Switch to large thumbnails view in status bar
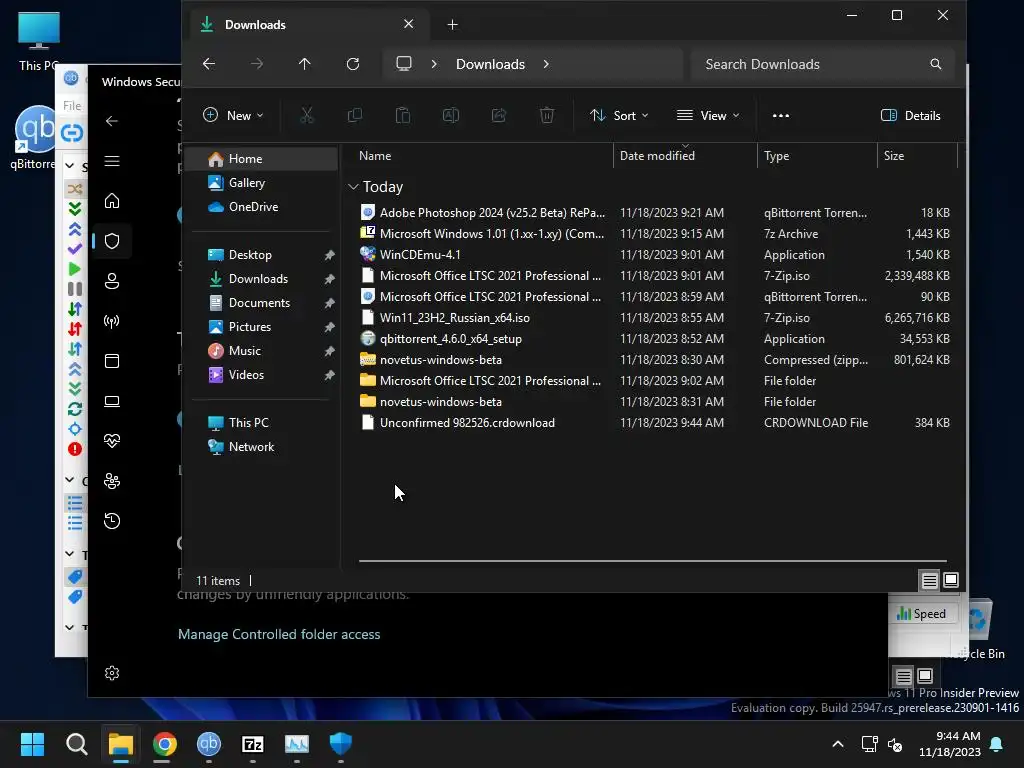 (x=951, y=581)
